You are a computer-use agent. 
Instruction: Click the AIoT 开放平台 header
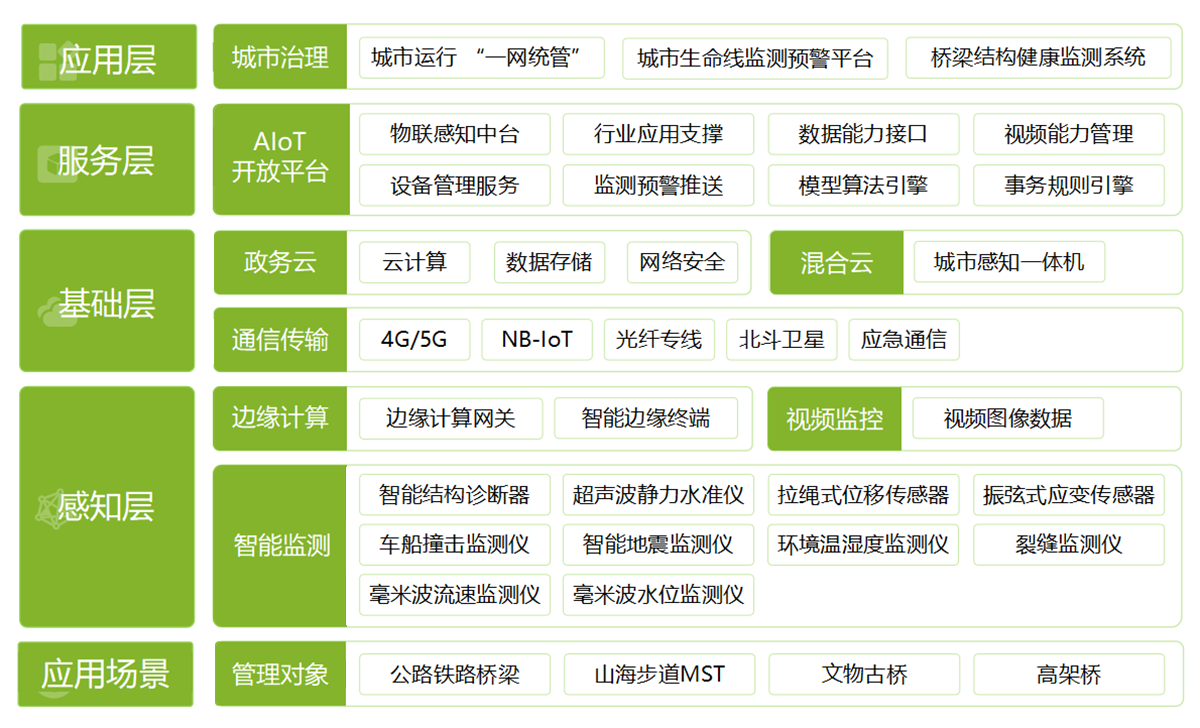(281, 158)
